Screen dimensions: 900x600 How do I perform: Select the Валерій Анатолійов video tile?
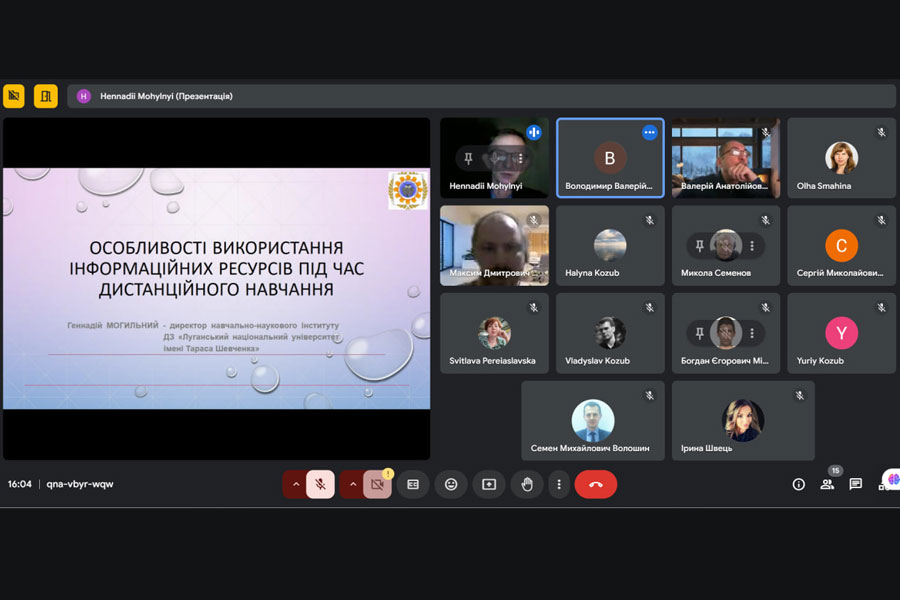pos(726,158)
